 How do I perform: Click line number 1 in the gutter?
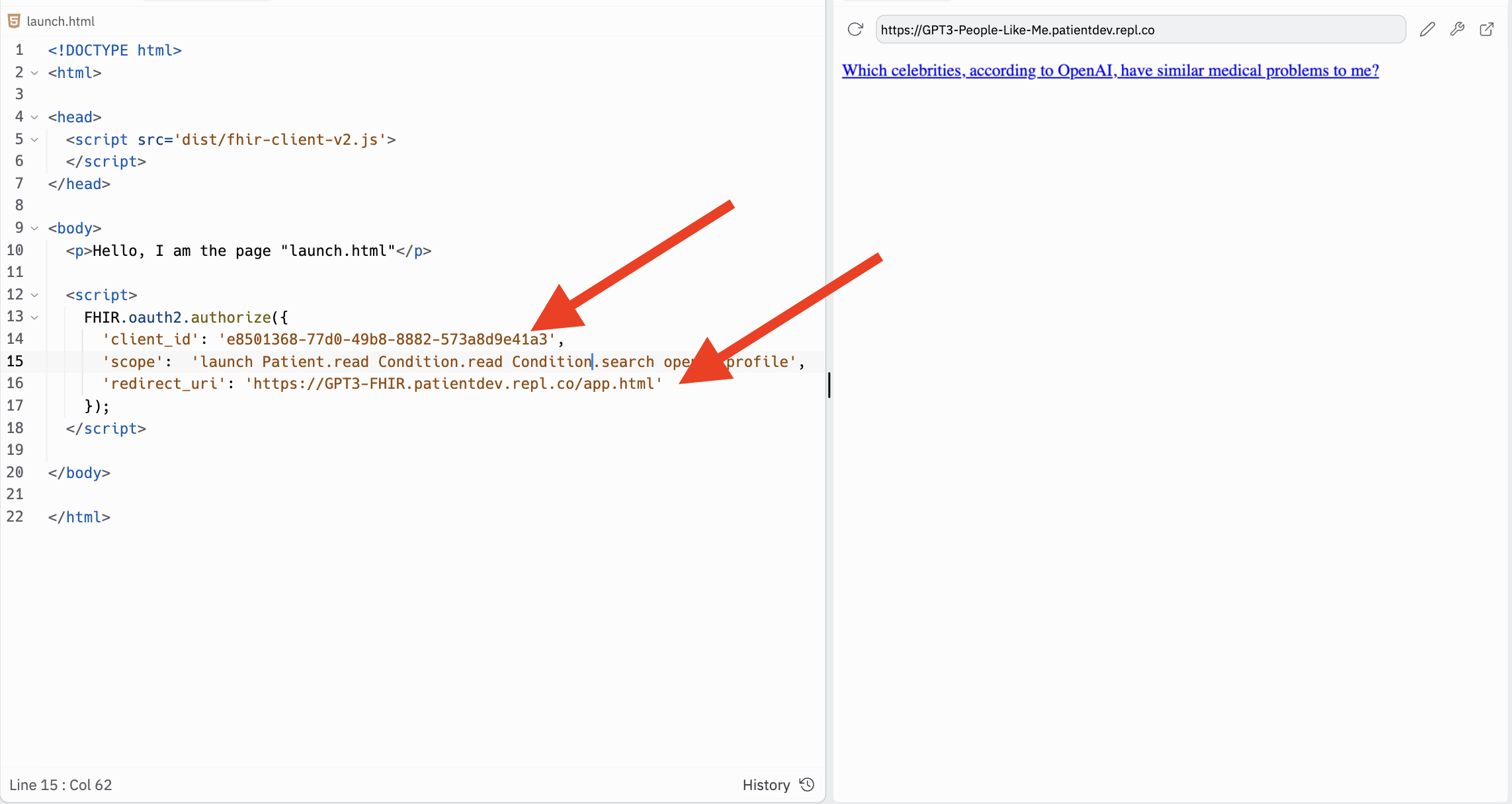point(19,50)
